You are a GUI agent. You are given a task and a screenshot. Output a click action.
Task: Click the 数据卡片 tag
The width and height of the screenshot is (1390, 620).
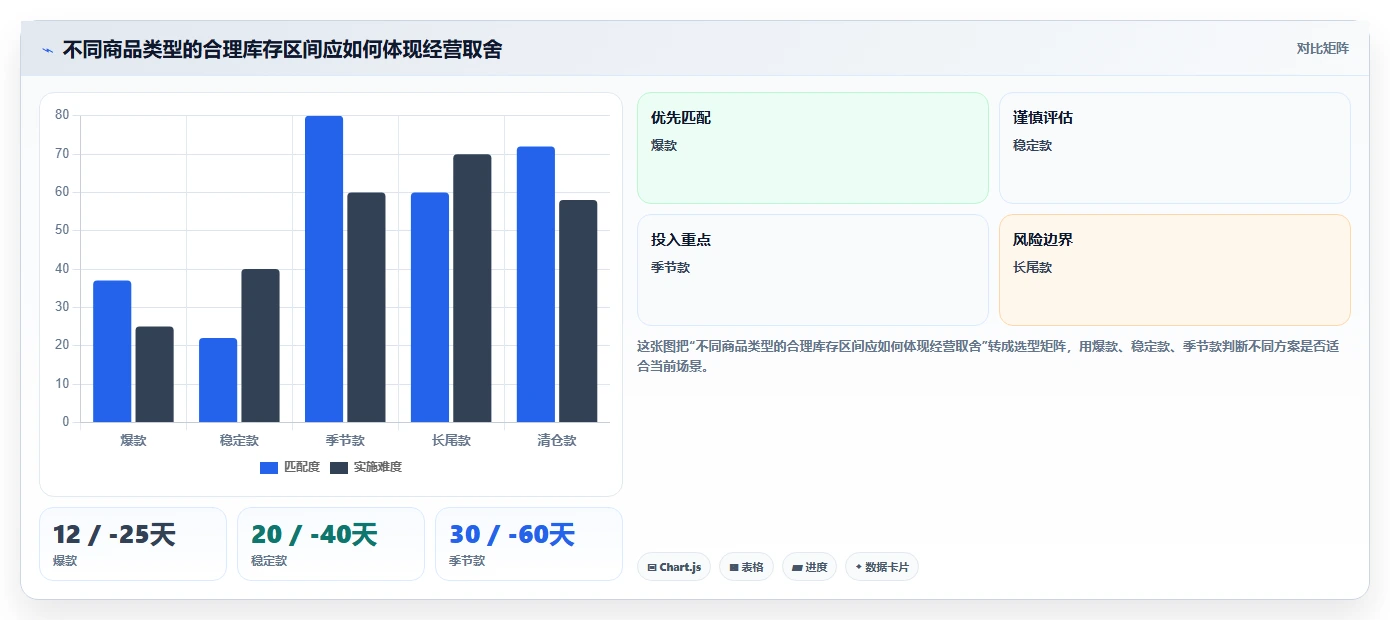point(882,567)
